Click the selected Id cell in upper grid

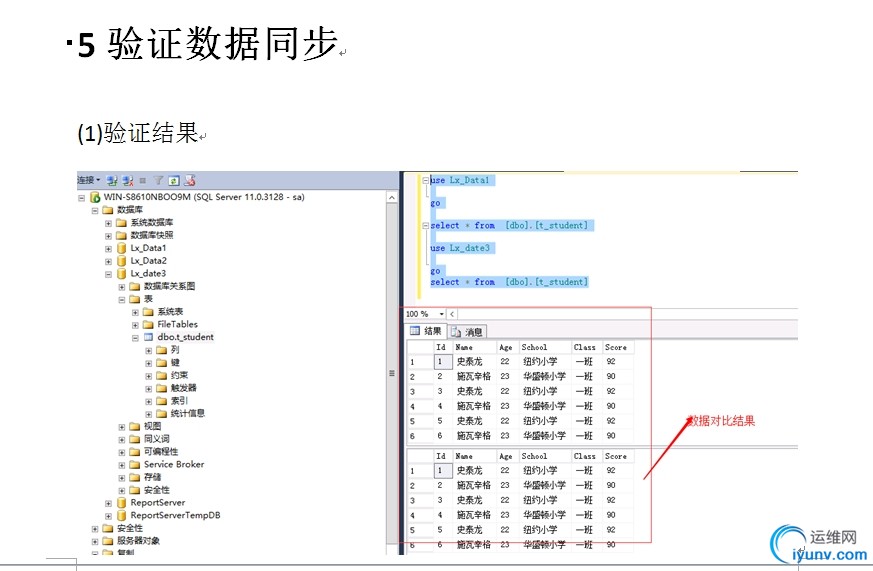pyautogui.click(x=443, y=362)
